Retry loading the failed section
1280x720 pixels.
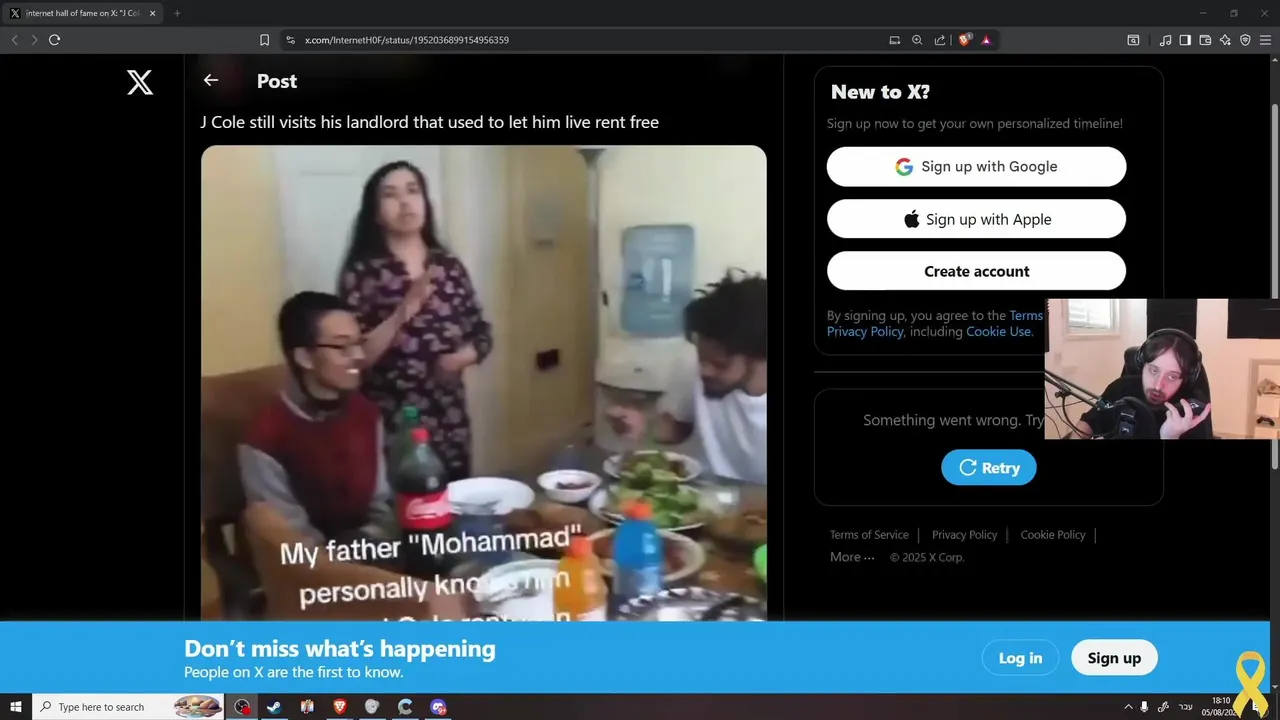[x=988, y=467]
